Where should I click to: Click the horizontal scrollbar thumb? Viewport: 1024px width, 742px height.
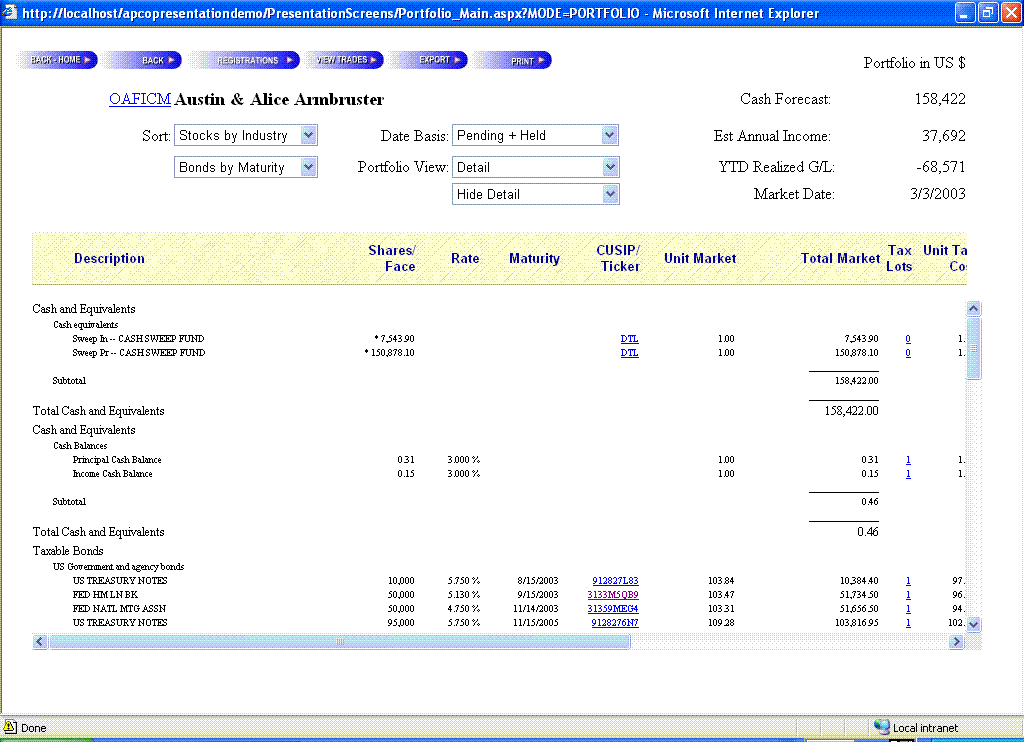point(340,641)
